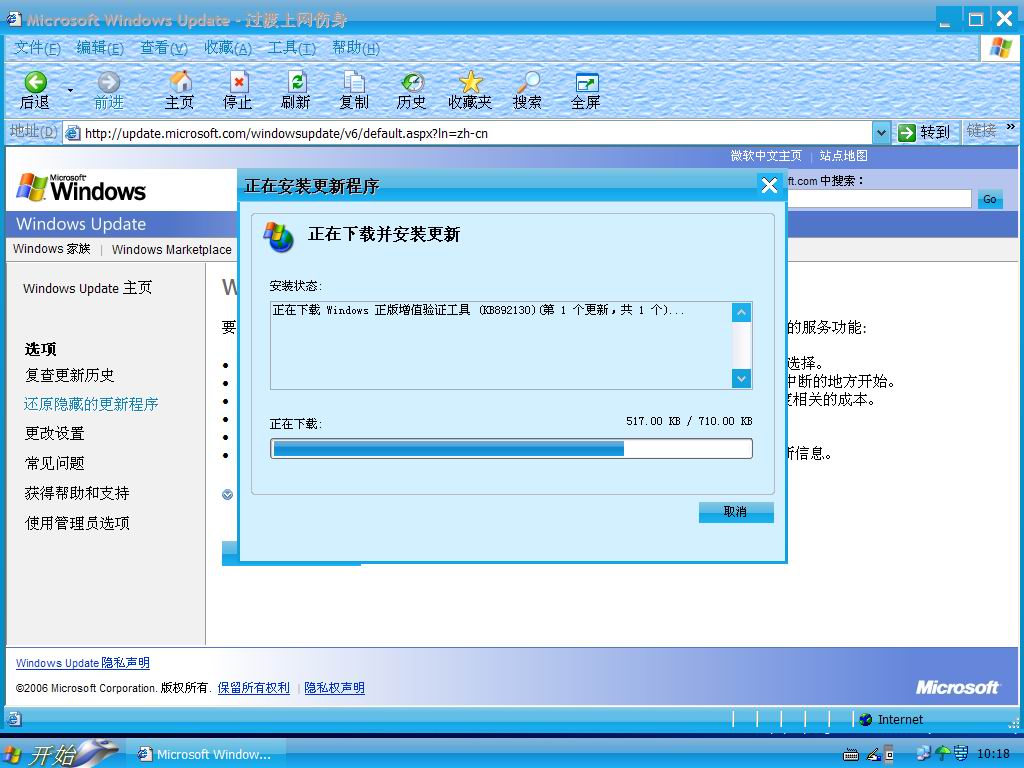This screenshot has height=768, width=1024.
Task: Click the page icon in address bar
Action: (x=73, y=133)
